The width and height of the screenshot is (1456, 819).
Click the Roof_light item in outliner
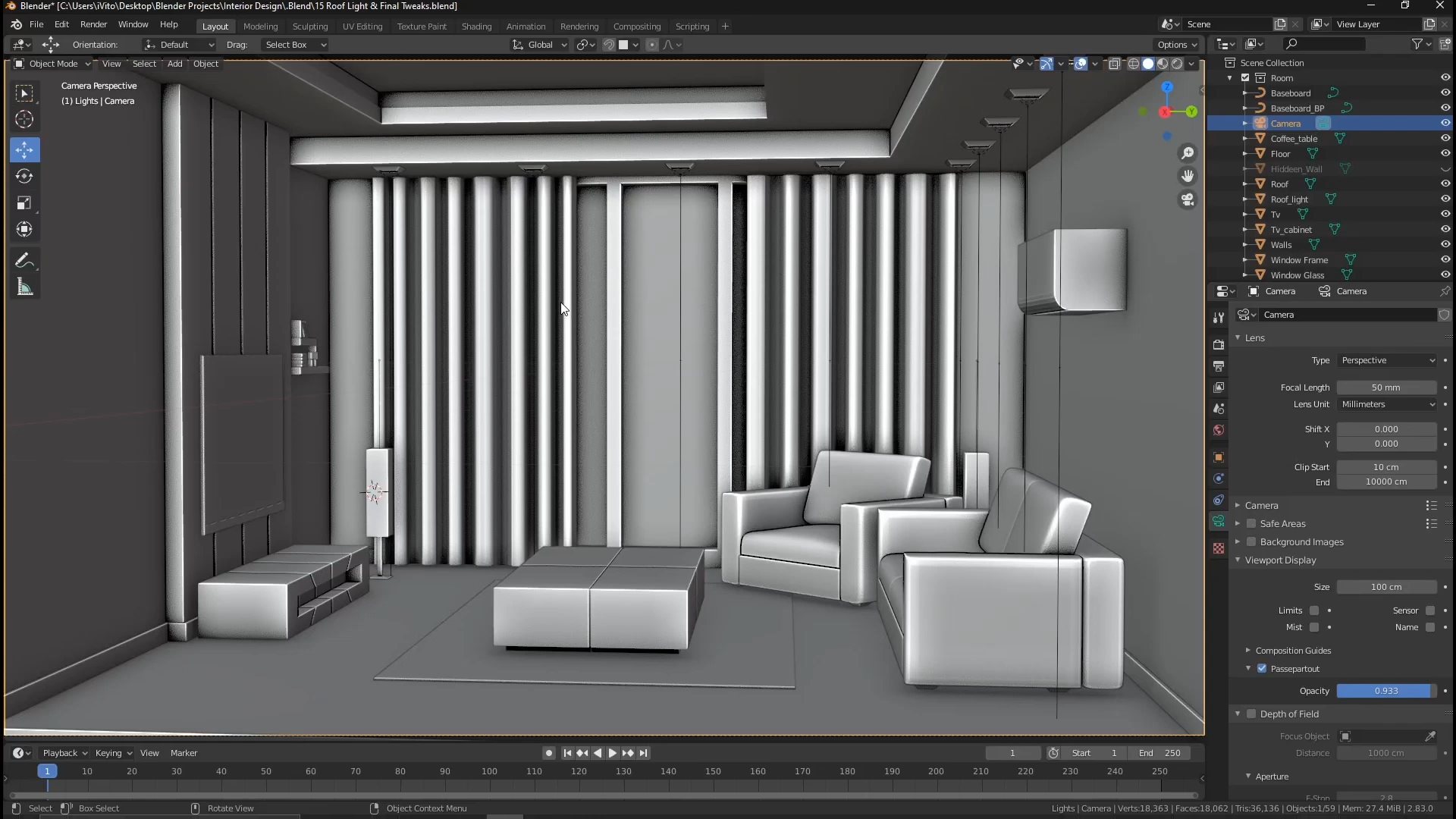[1289, 199]
